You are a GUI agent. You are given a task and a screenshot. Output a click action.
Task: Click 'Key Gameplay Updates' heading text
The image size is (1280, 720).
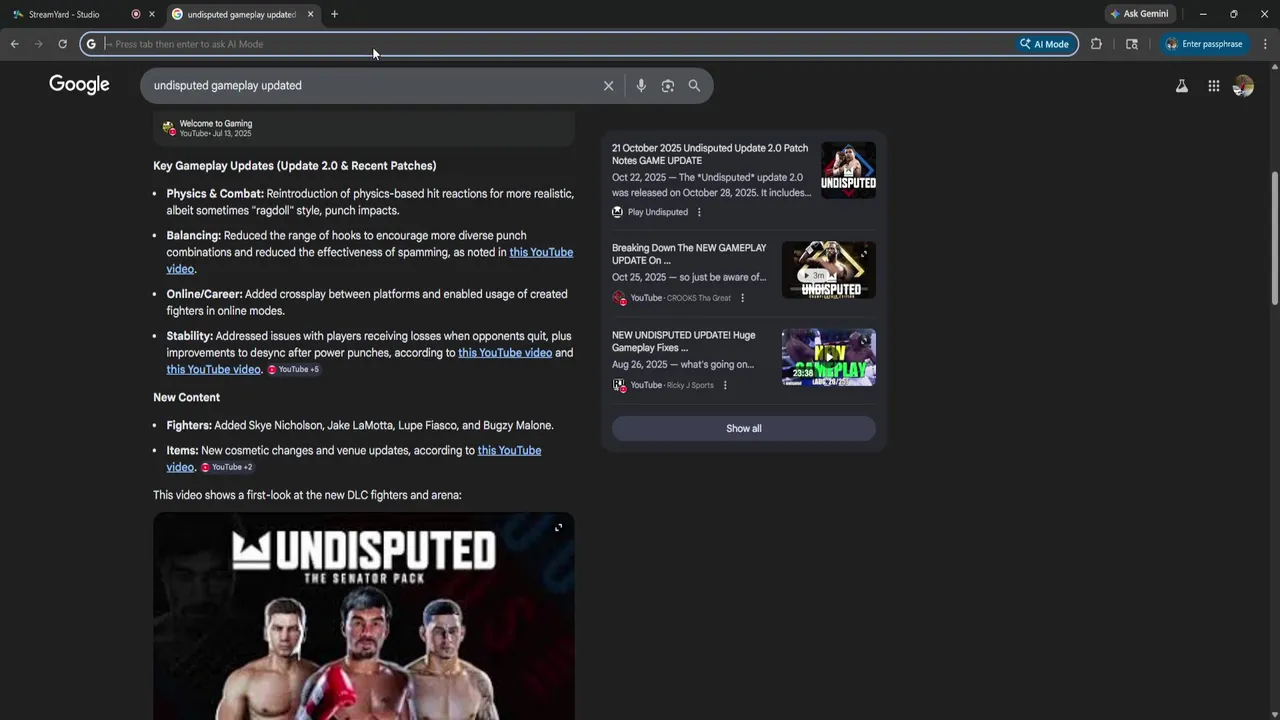click(294, 166)
